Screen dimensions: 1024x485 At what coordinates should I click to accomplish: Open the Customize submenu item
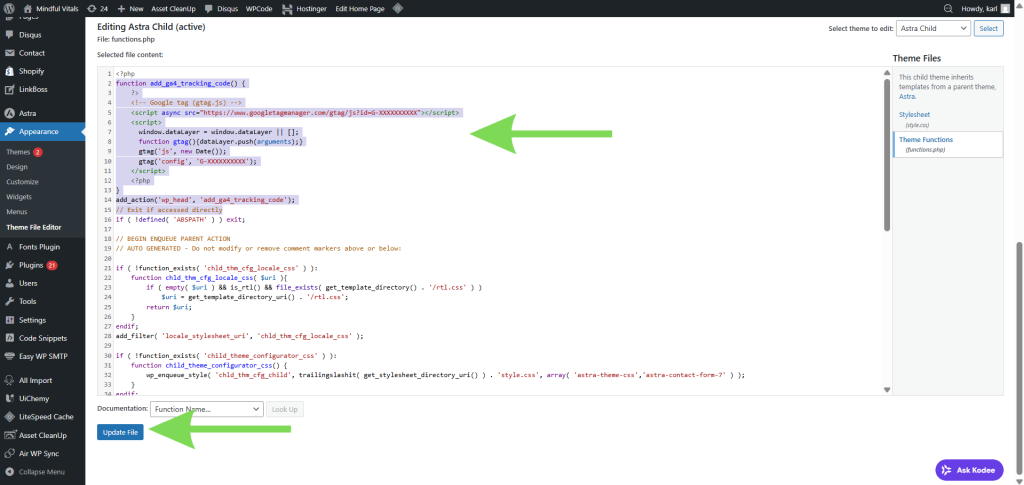(22, 182)
